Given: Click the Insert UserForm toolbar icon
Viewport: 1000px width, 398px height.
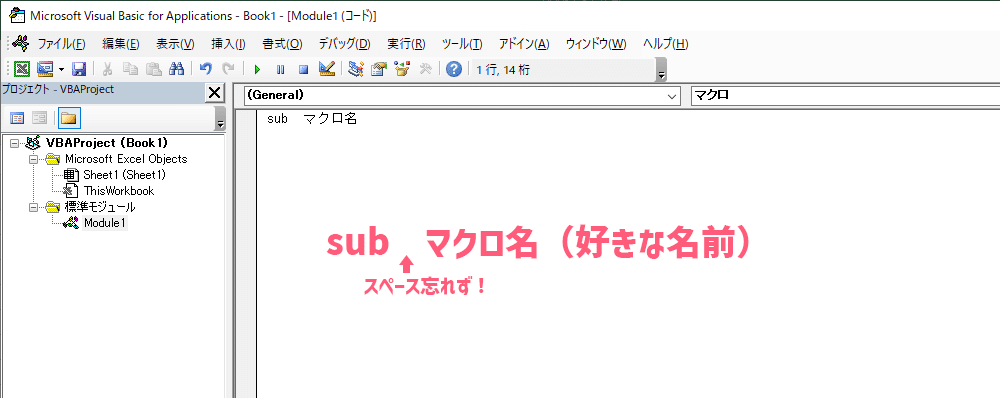Looking at the screenshot, I should pyautogui.click(x=45, y=69).
